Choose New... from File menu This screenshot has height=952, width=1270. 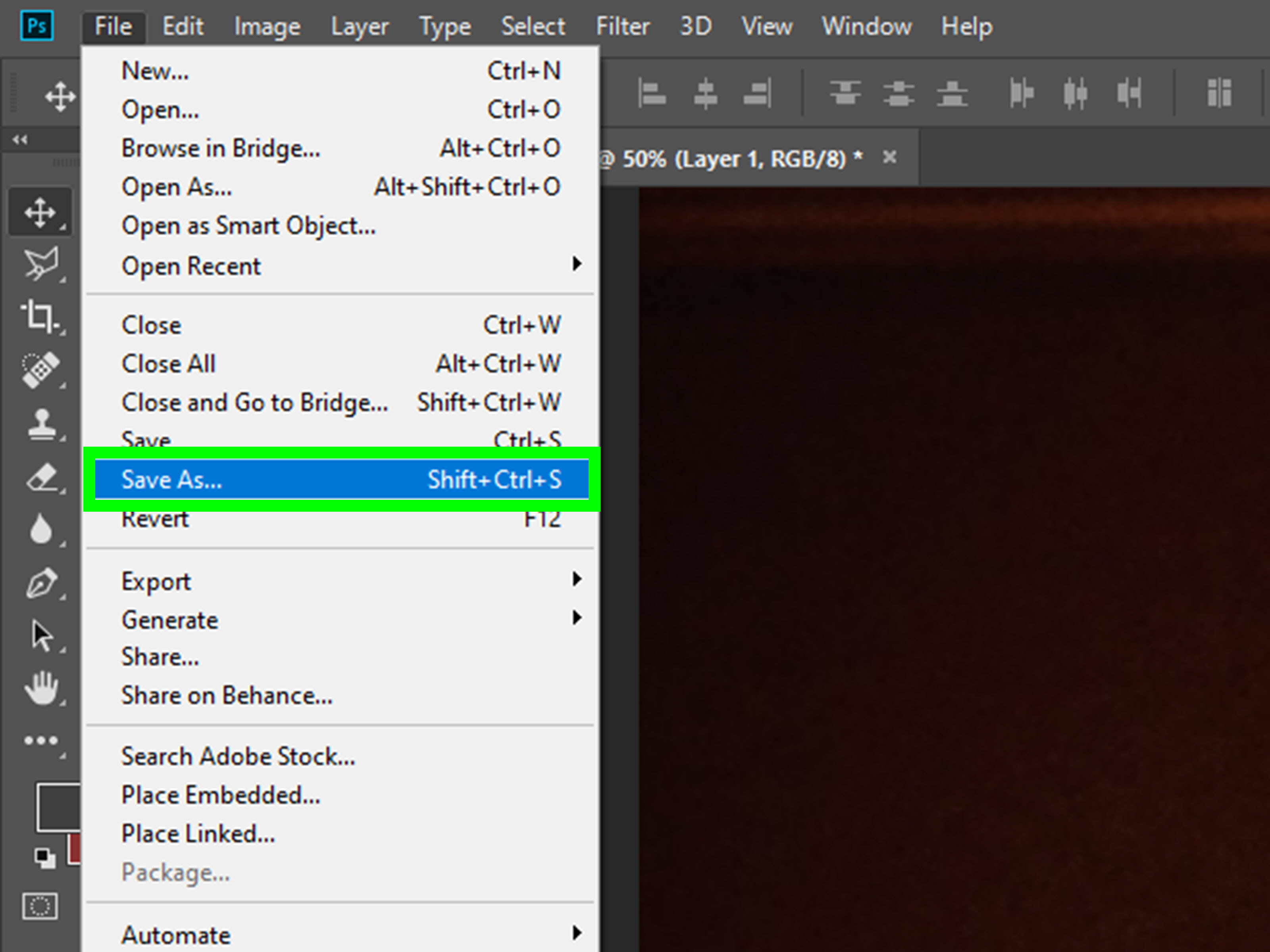(342, 71)
